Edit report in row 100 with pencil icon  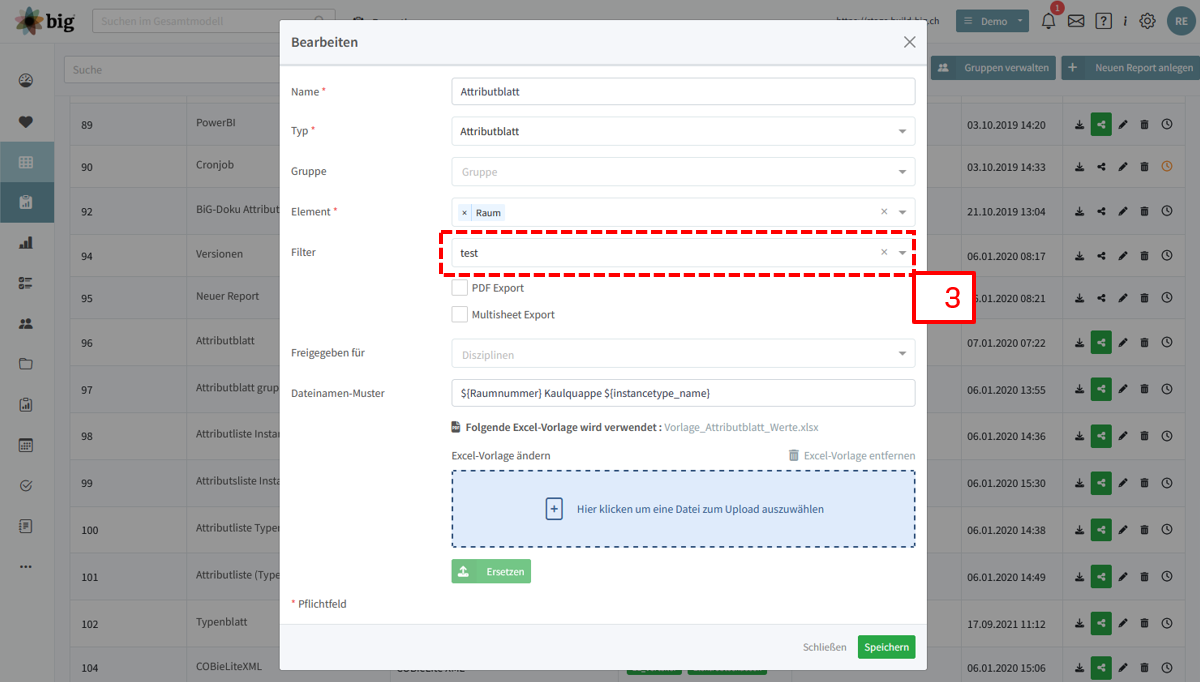click(x=1123, y=530)
